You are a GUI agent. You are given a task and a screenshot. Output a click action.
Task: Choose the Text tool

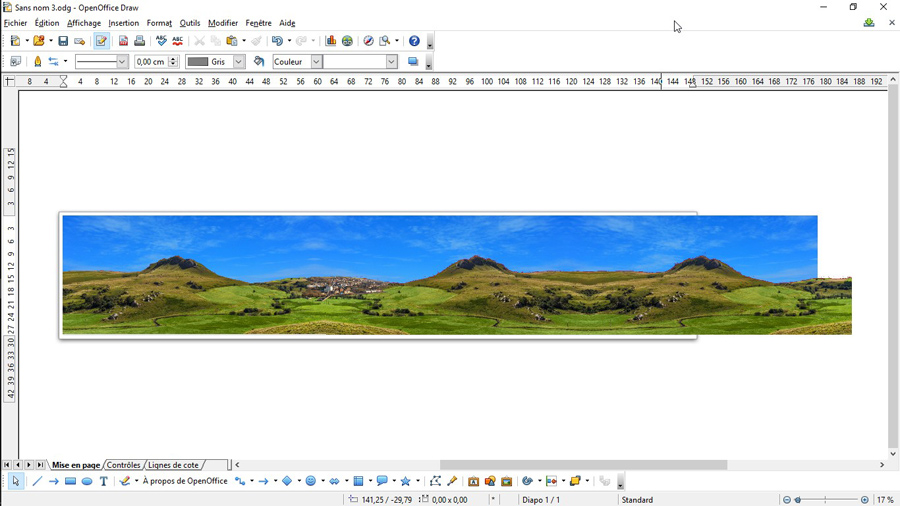tap(103, 481)
